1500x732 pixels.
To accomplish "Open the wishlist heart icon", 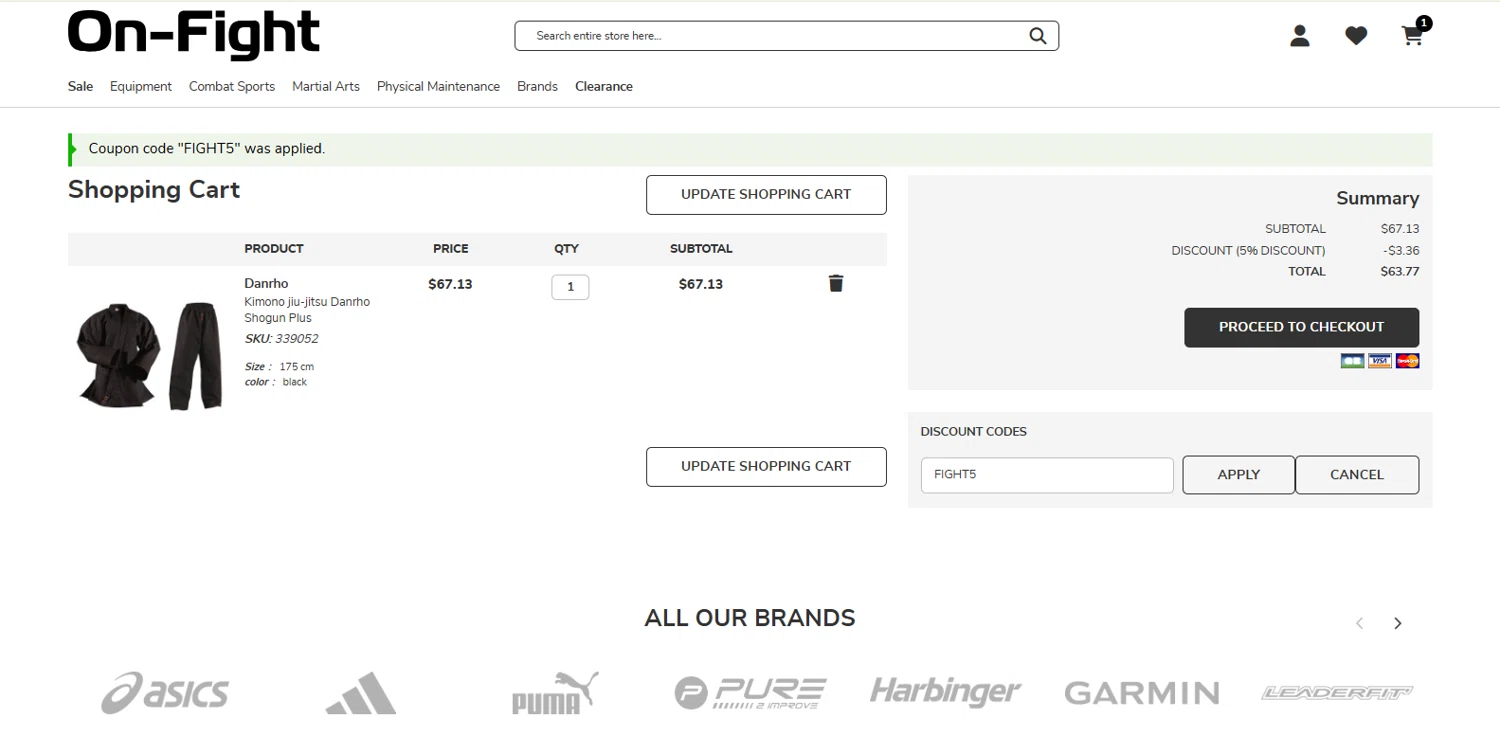I will coord(1356,36).
